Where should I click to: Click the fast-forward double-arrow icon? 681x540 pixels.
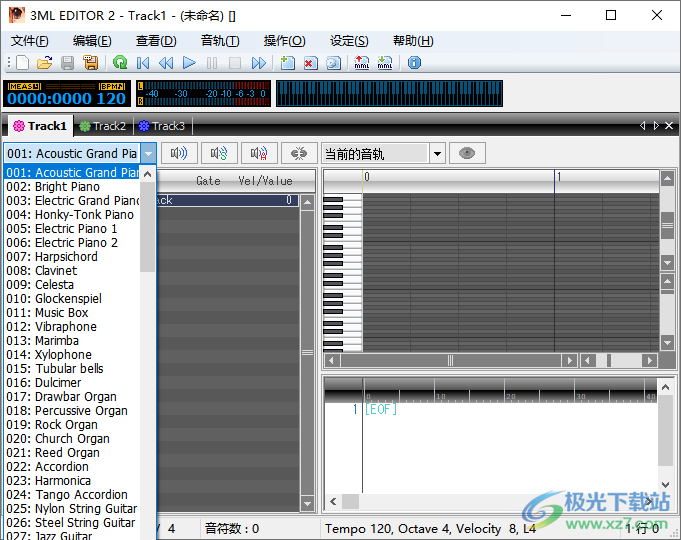(x=258, y=63)
